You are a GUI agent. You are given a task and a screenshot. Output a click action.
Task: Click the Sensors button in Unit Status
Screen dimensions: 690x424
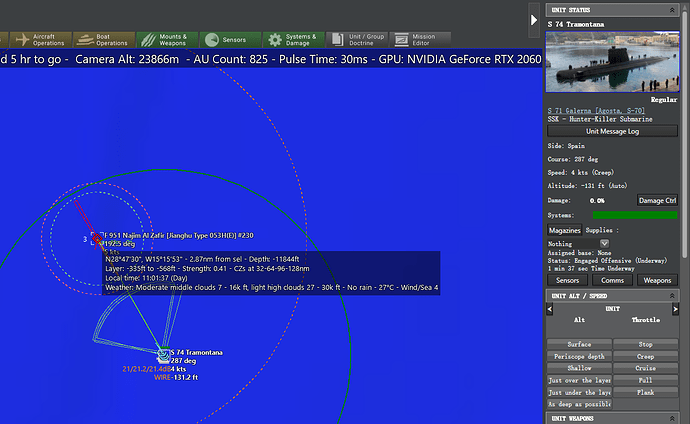pyautogui.click(x=567, y=280)
